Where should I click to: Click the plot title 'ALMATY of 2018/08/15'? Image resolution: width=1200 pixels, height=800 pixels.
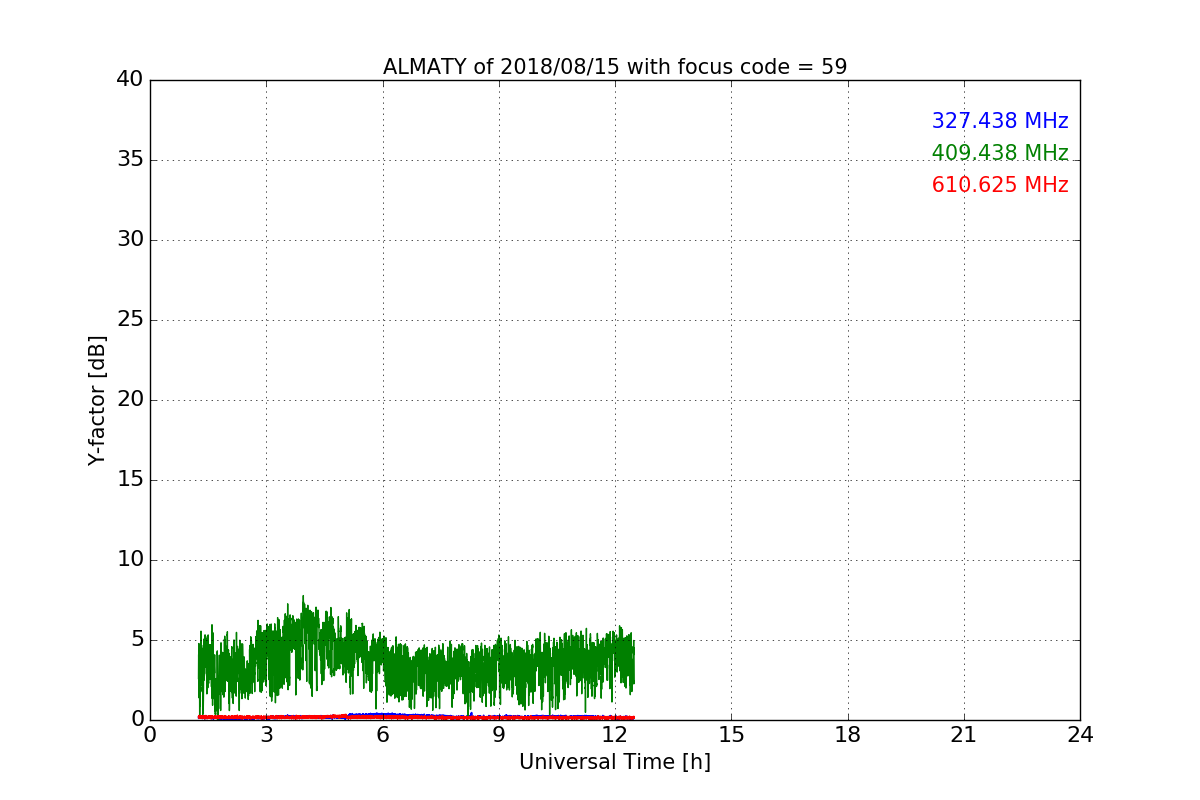[x=615, y=67]
